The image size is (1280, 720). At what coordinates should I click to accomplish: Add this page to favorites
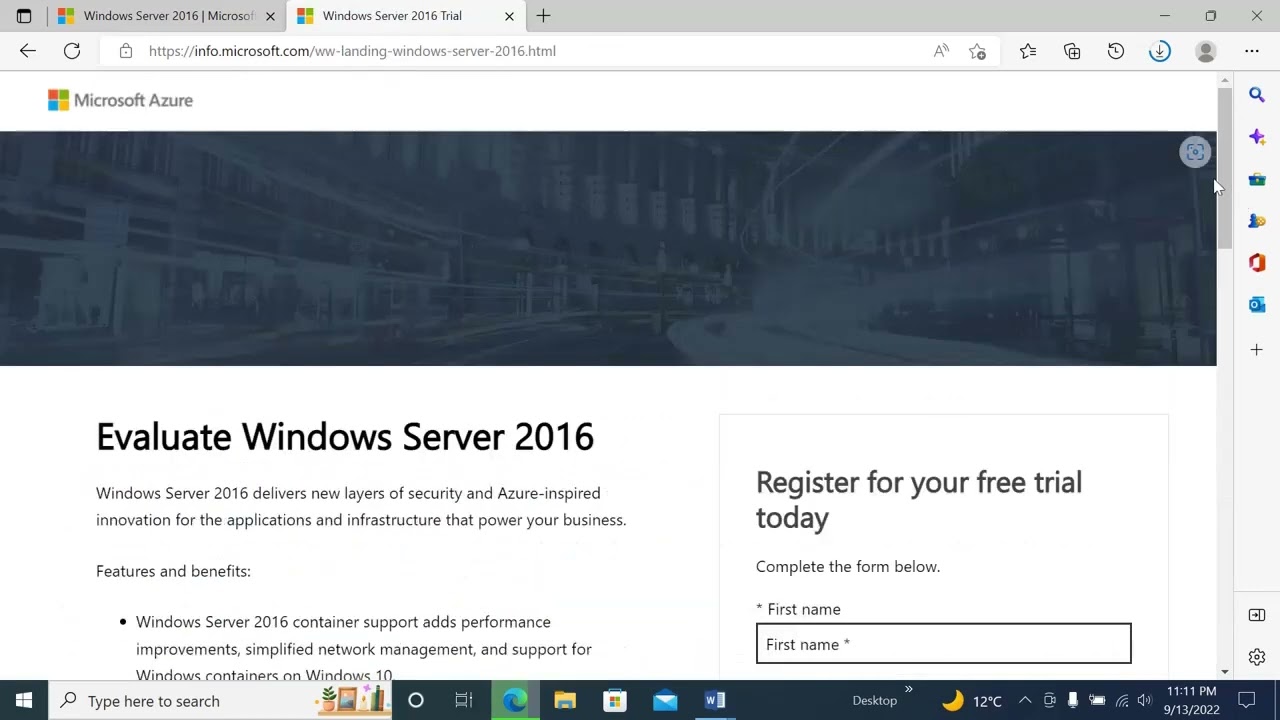click(978, 51)
